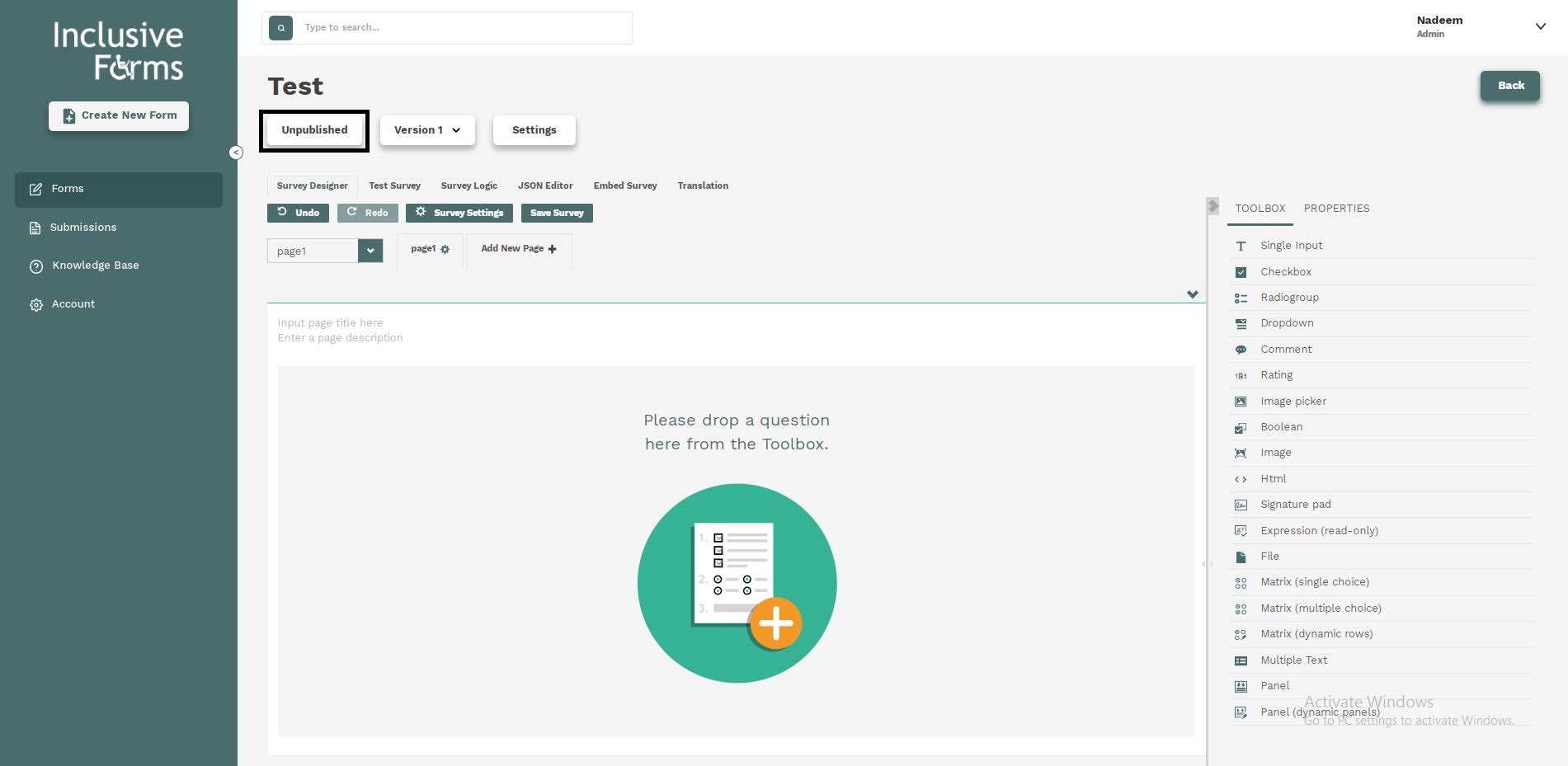Viewport: 1568px width, 766px height.
Task: Switch to the Properties panel tab
Action: point(1336,209)
